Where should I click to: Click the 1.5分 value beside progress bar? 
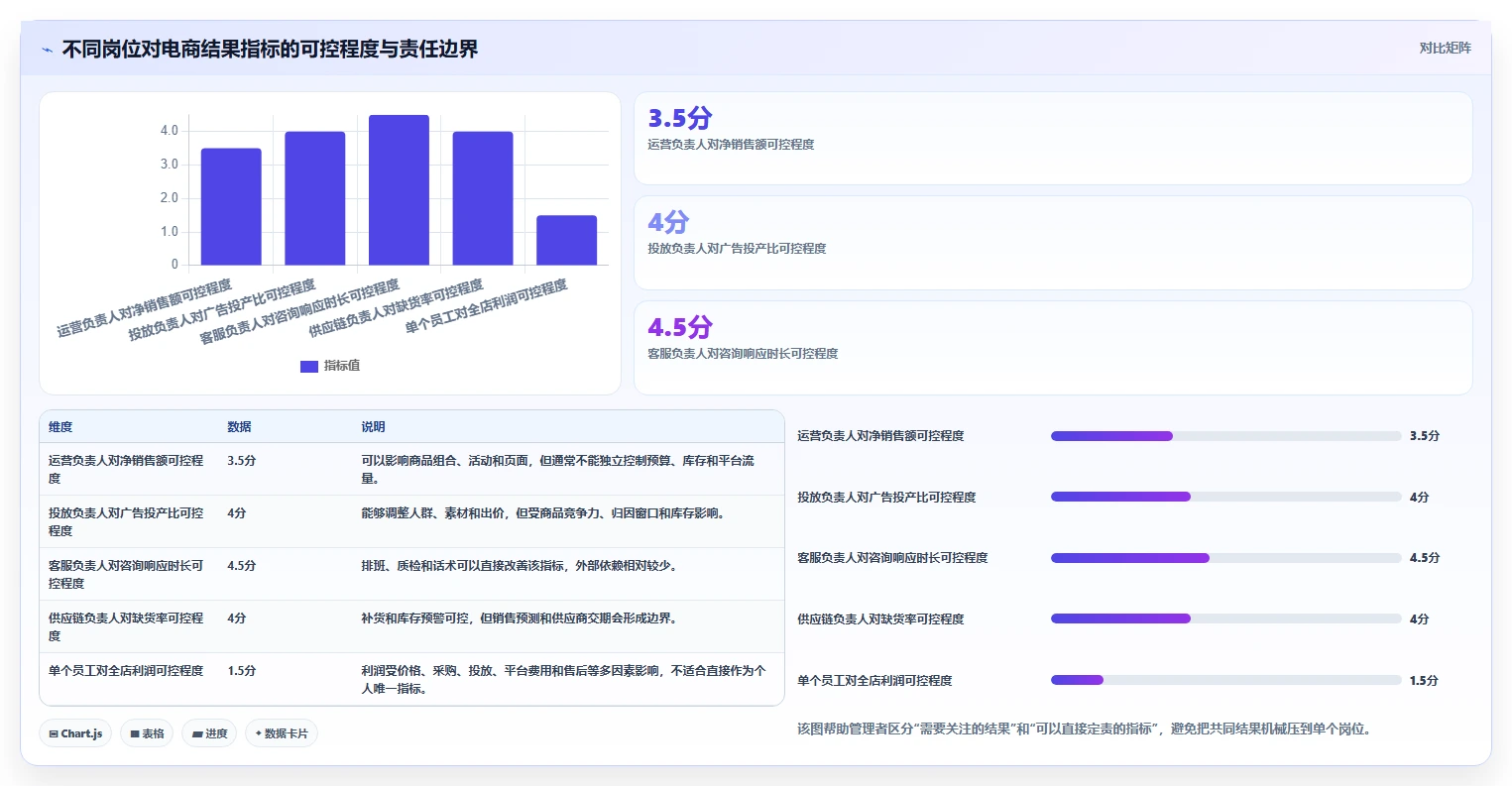(x=1425, y=681)
